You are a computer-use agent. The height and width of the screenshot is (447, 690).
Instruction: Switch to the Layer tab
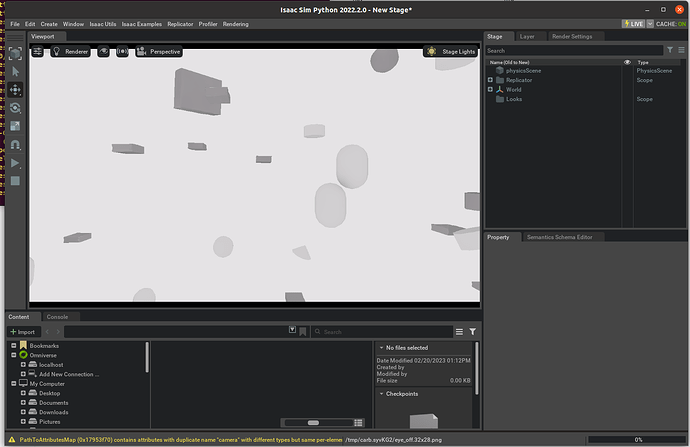[527, 37]
